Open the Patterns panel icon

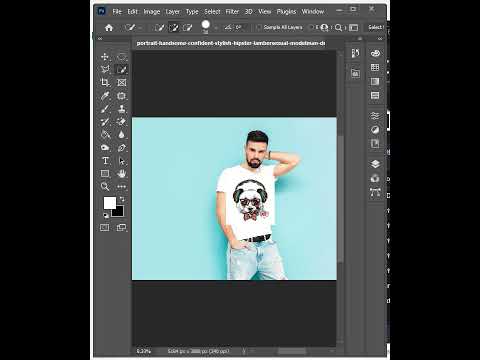pos(375,96)
